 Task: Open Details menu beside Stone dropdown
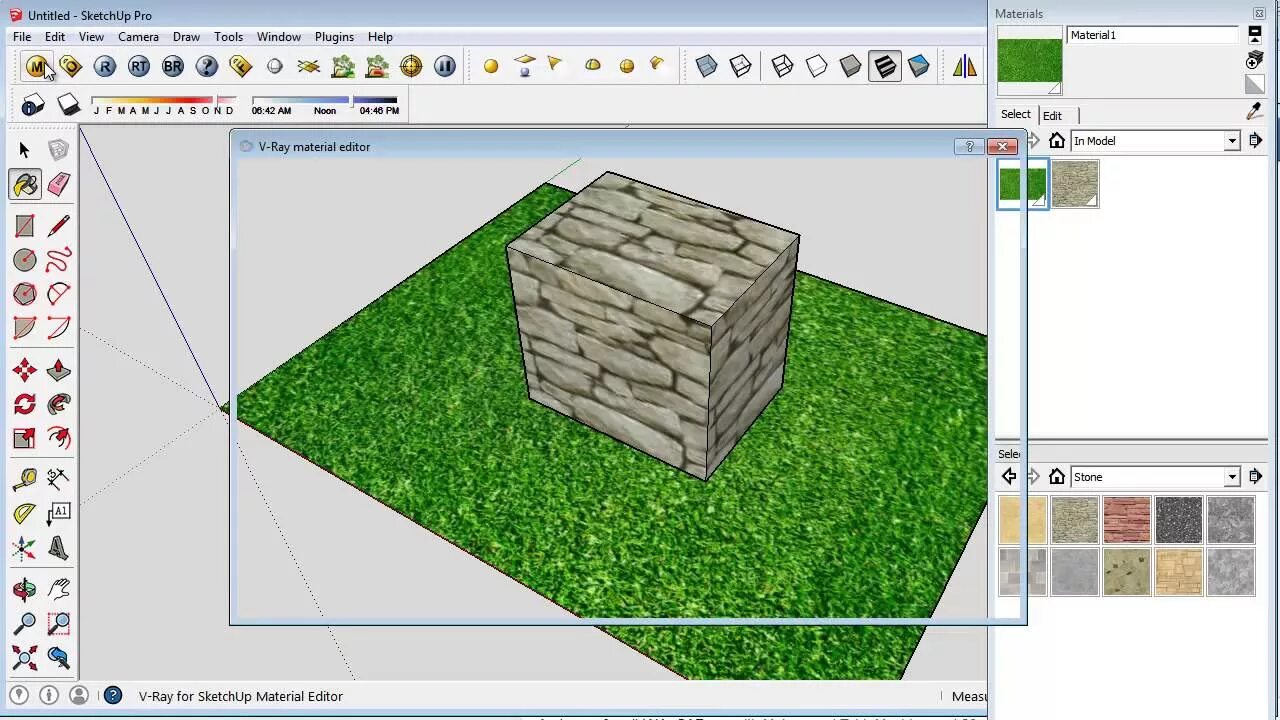[1256, 477]
